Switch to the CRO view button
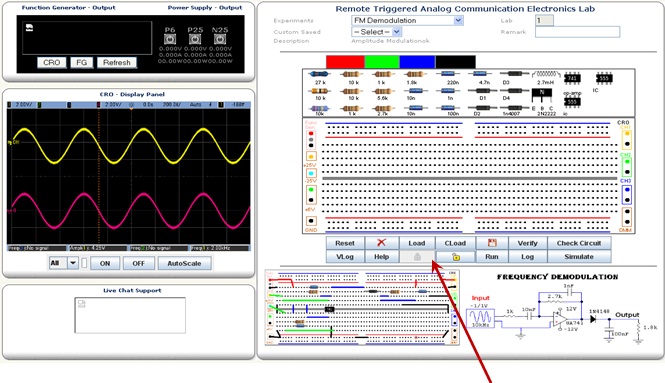Image resolution: width=665 pixels, height=383 pixels. coord(52,62)
